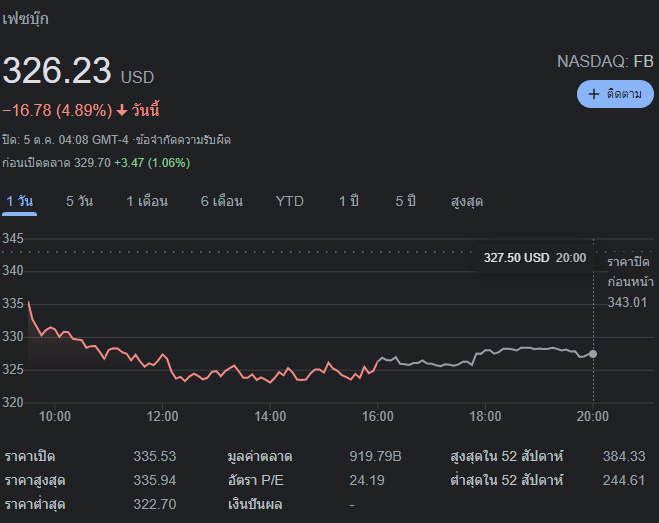Click the closing time 5 ต.ค. 04:08 GMT-4
This screenshot has height=523, width=659.
click(76, 140)
